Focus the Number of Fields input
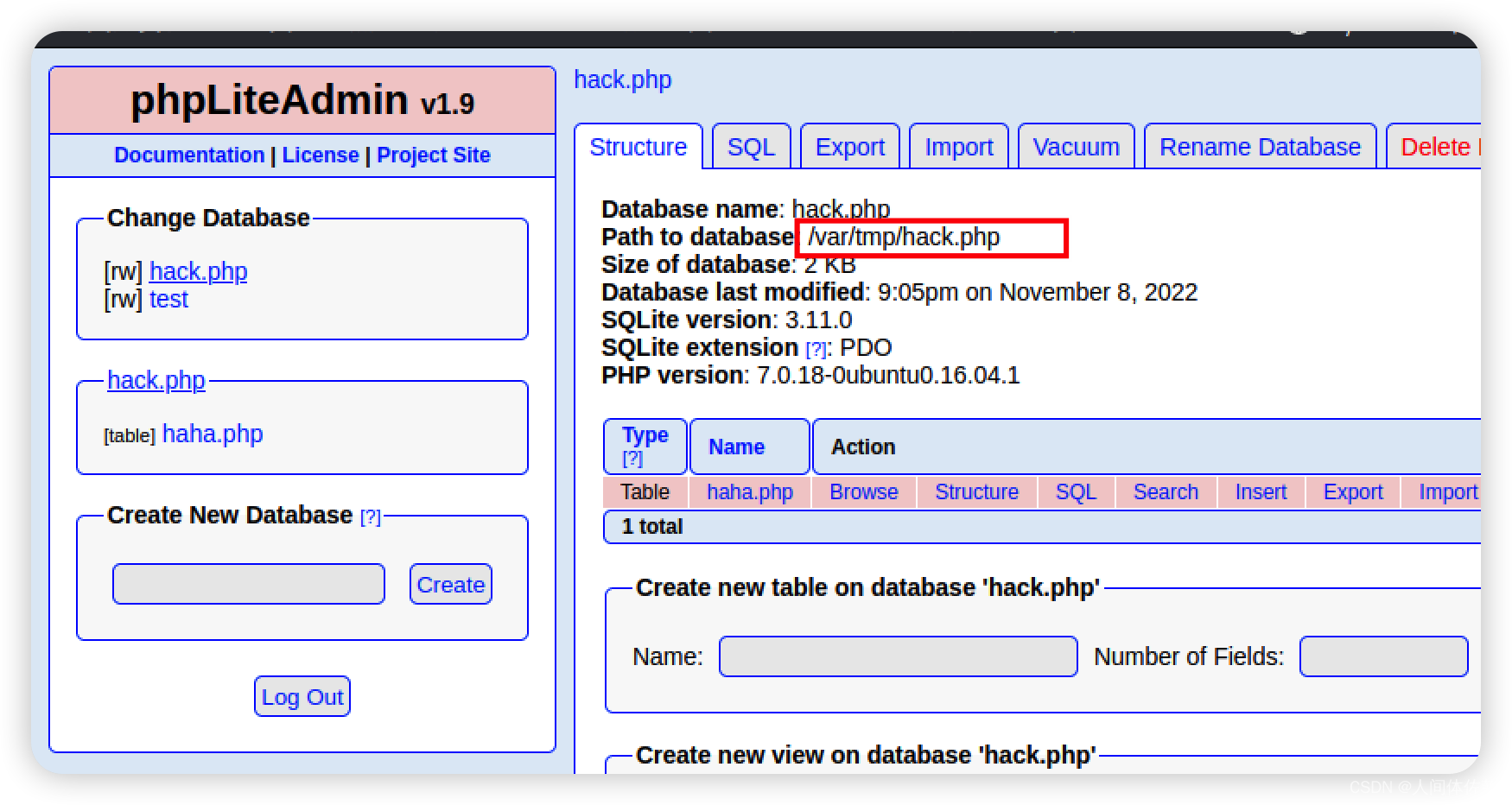The width and height of the screenshot is (1512, 805). (1384, 656)
